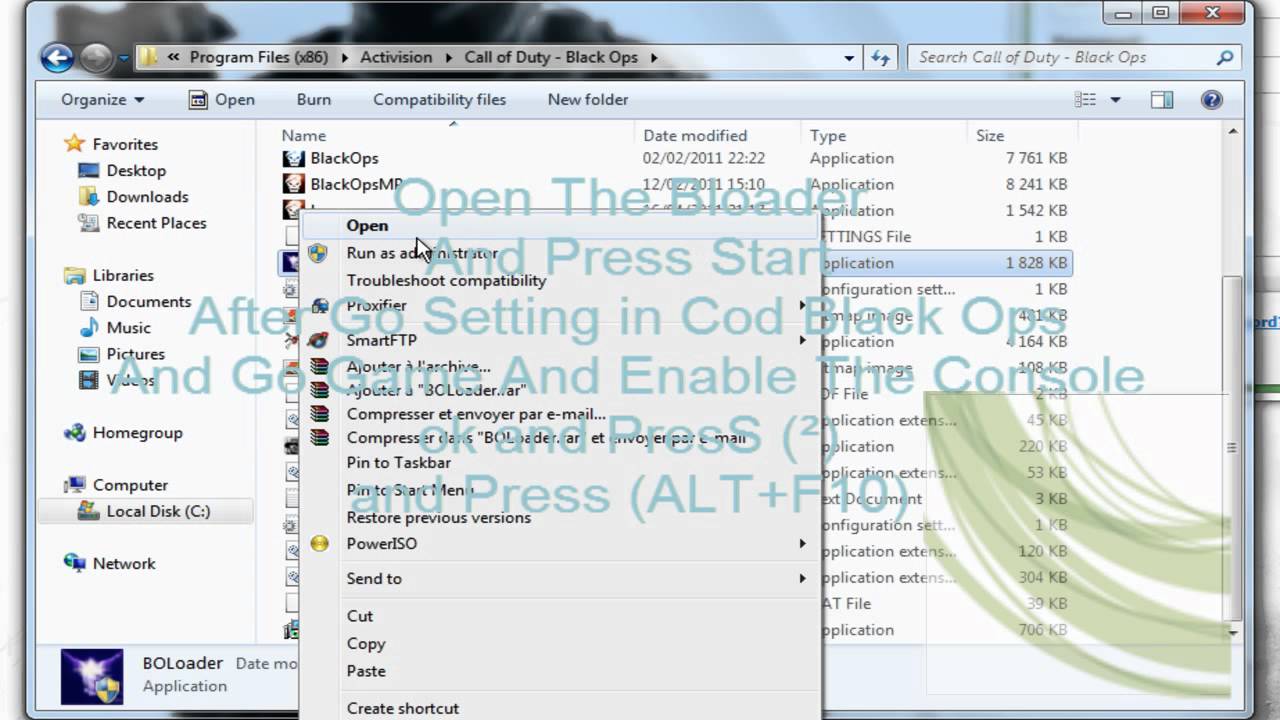1280x720 pixels.
Task: Click the PowerISO disc icon
Action: (319, 544)
